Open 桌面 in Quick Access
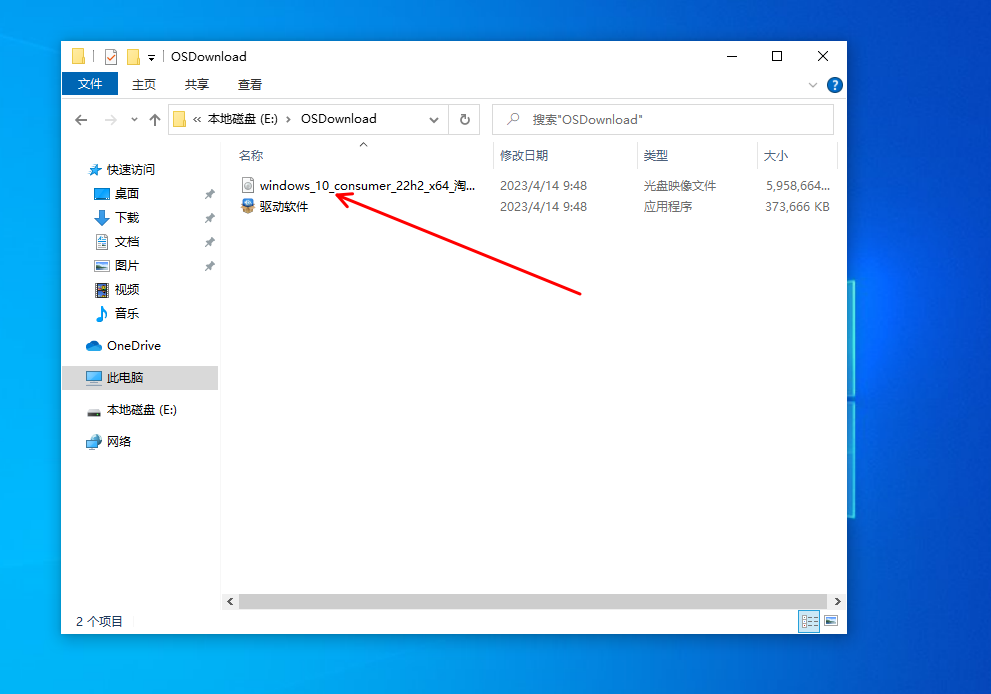The height and width of the screenshot is (694, 991). point(126,193)
